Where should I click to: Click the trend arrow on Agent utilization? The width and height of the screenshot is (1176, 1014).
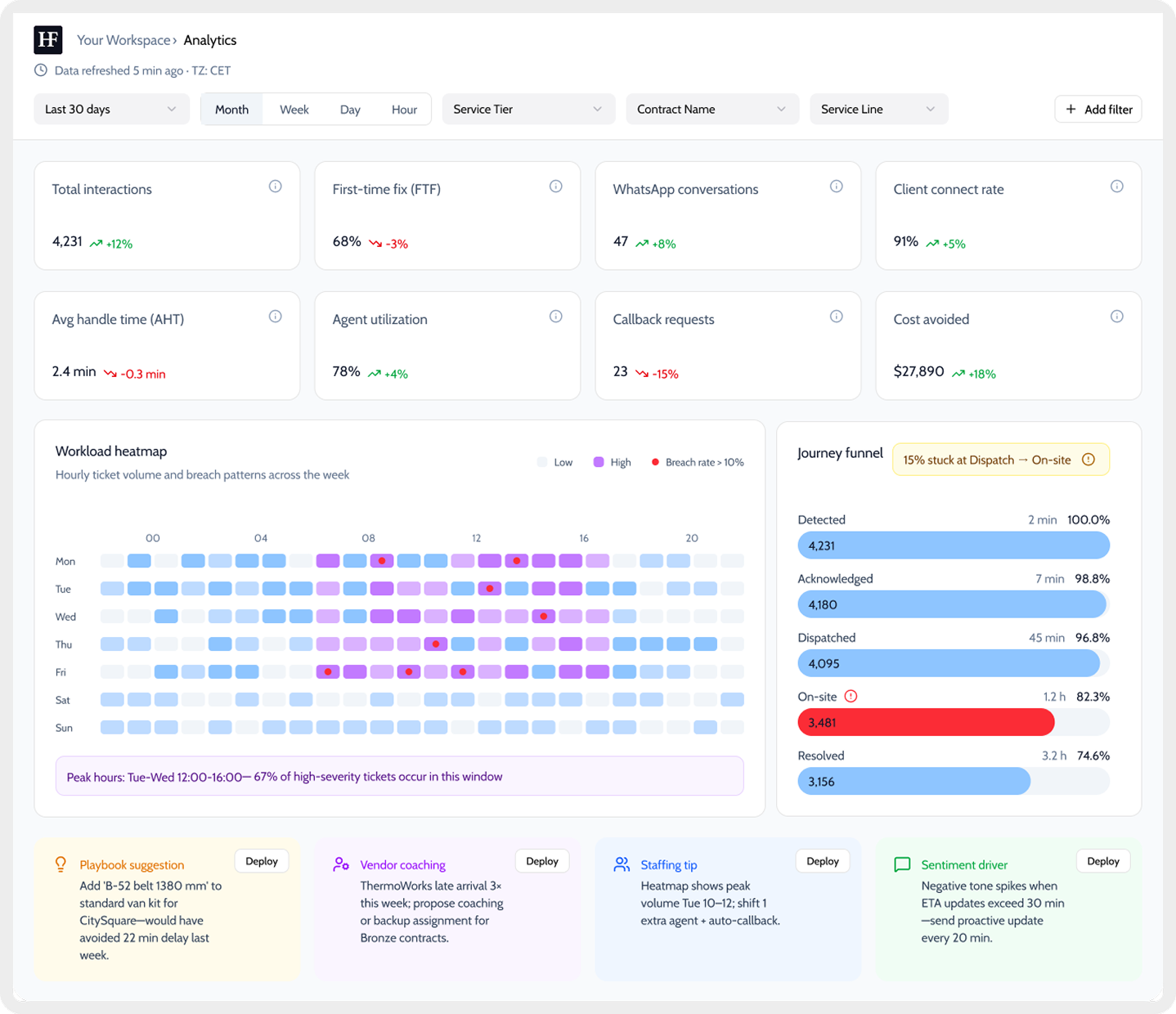375,374
